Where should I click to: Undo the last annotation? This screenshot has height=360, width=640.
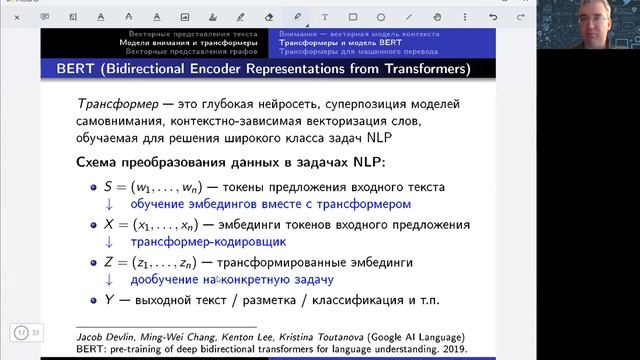pos(493,17)
